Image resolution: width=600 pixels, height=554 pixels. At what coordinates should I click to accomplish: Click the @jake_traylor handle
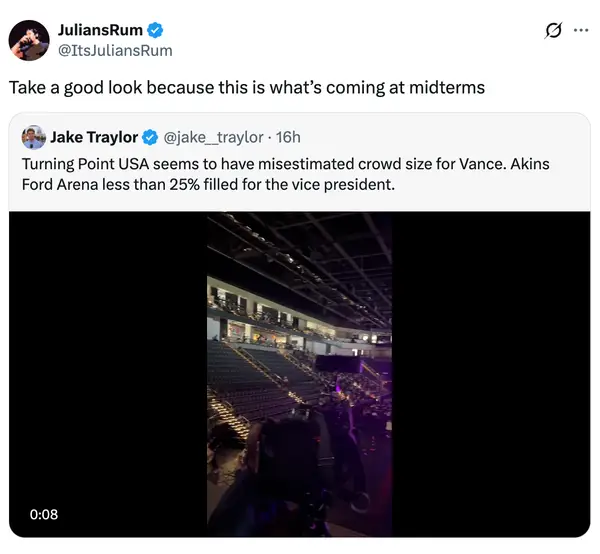pyautogui.click(x=212, y=137)
